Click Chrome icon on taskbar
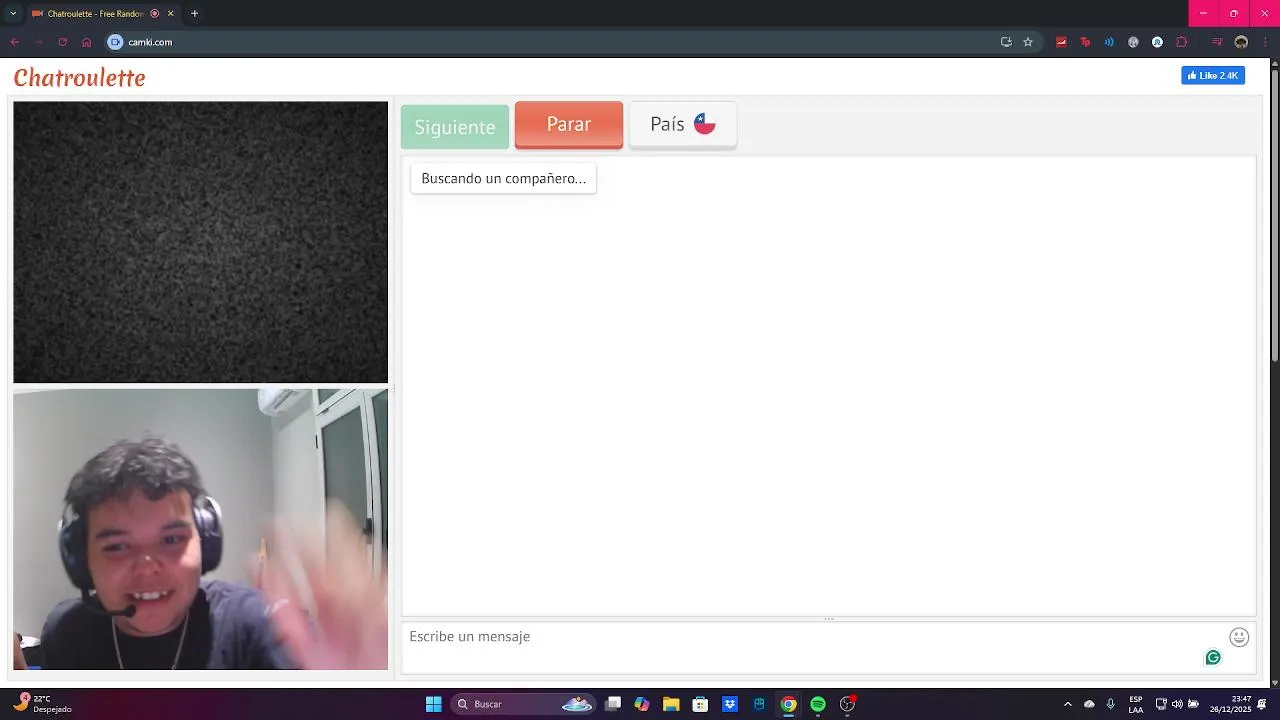Viewport: 1280px width, 720px height. (788, 704)
